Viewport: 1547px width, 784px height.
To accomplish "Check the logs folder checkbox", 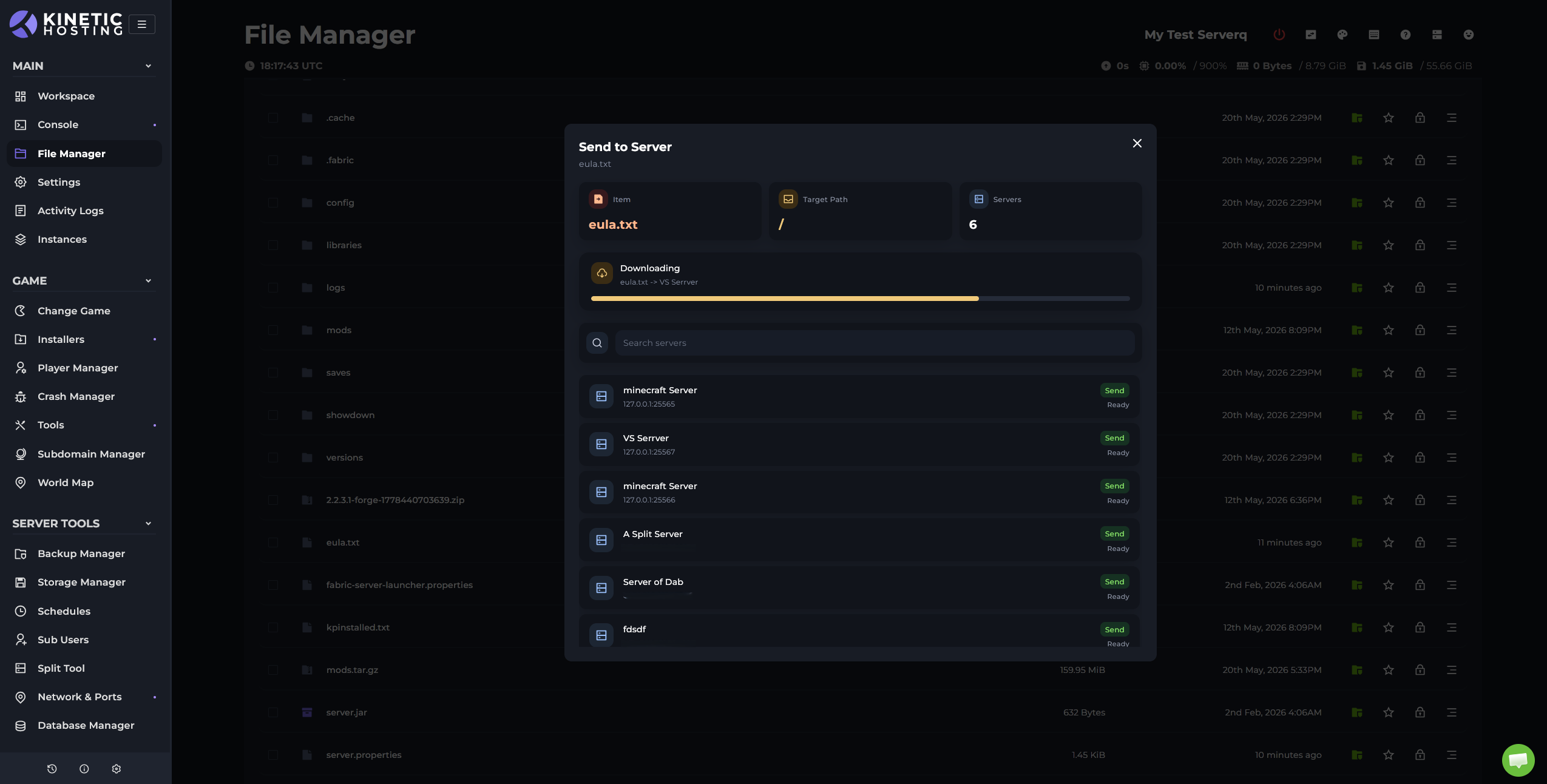I will coord(273,288).
